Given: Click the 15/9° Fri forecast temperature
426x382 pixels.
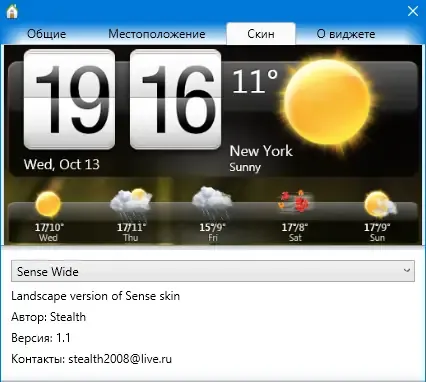Looking at the screenshot, I should click(212, 227).
